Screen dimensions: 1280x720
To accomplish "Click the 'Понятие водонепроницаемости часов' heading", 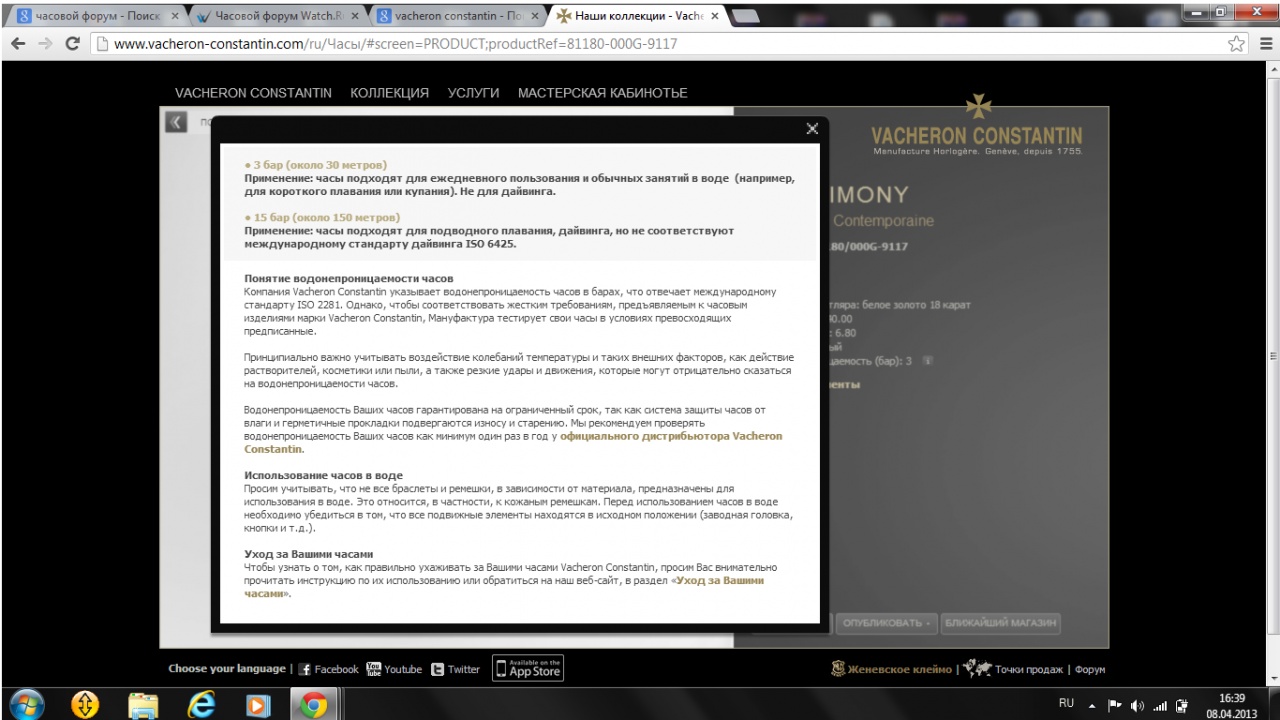I will (349, 278).
